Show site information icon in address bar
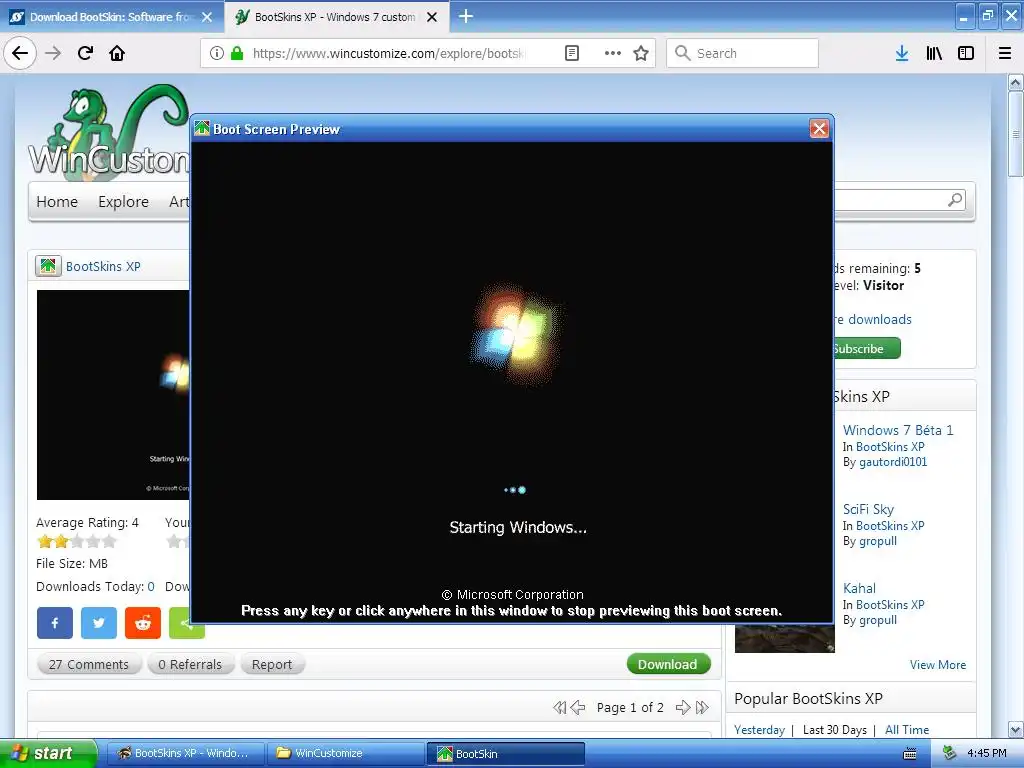Image resolution: width=1024 pixels, height=768 pixels. tap(217, 53)
